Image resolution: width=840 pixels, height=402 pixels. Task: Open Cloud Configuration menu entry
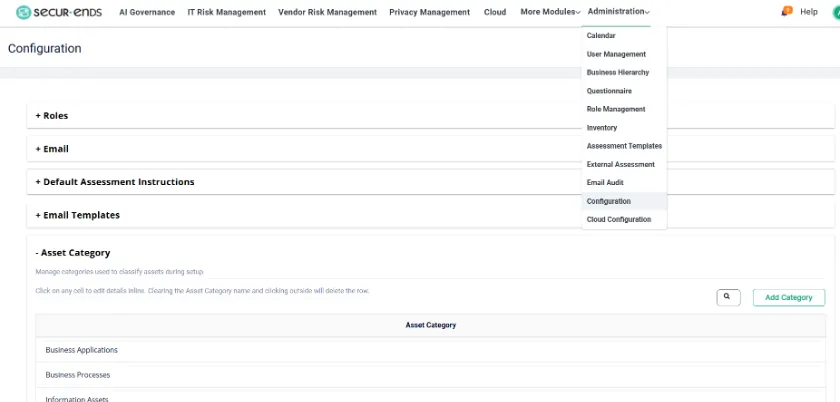624,219
